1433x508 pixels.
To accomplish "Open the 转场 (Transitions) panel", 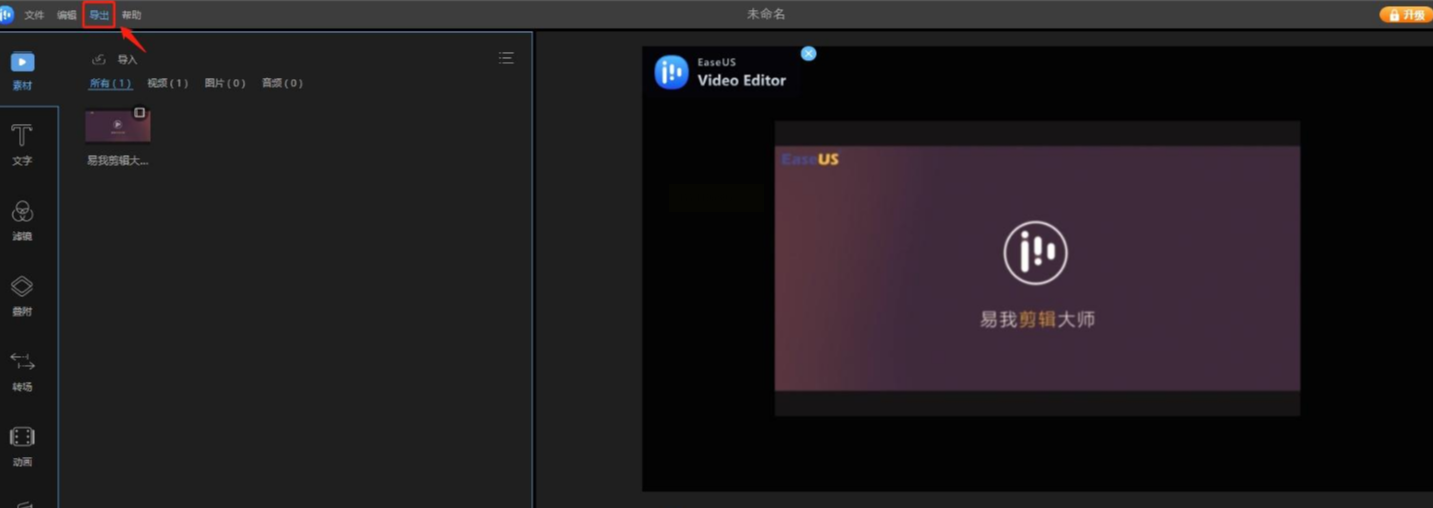I will point(22,371).
